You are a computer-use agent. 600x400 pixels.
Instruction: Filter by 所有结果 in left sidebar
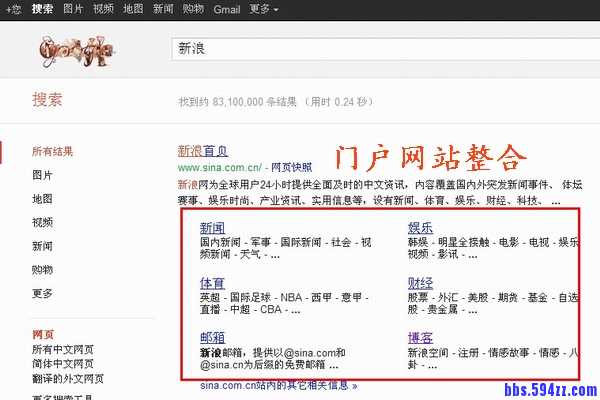click(x=52, y=152)
